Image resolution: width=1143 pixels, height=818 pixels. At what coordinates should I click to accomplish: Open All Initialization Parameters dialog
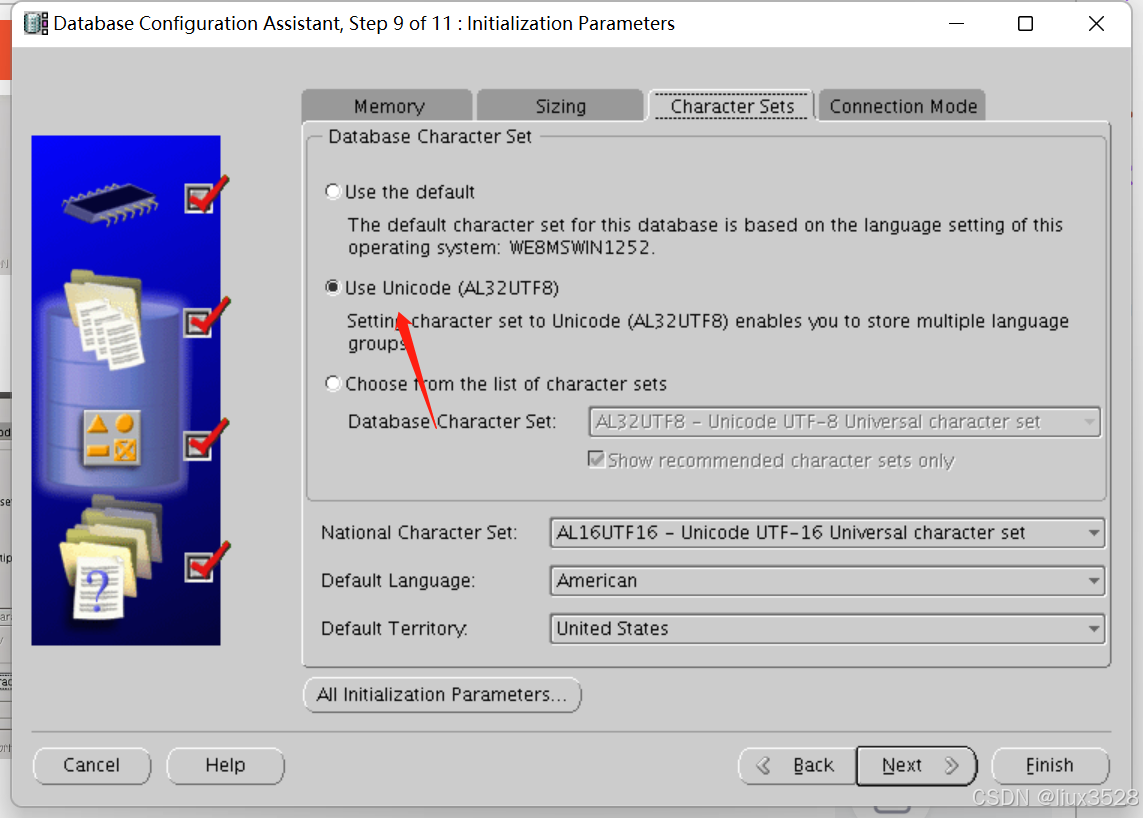coord(442,694)
